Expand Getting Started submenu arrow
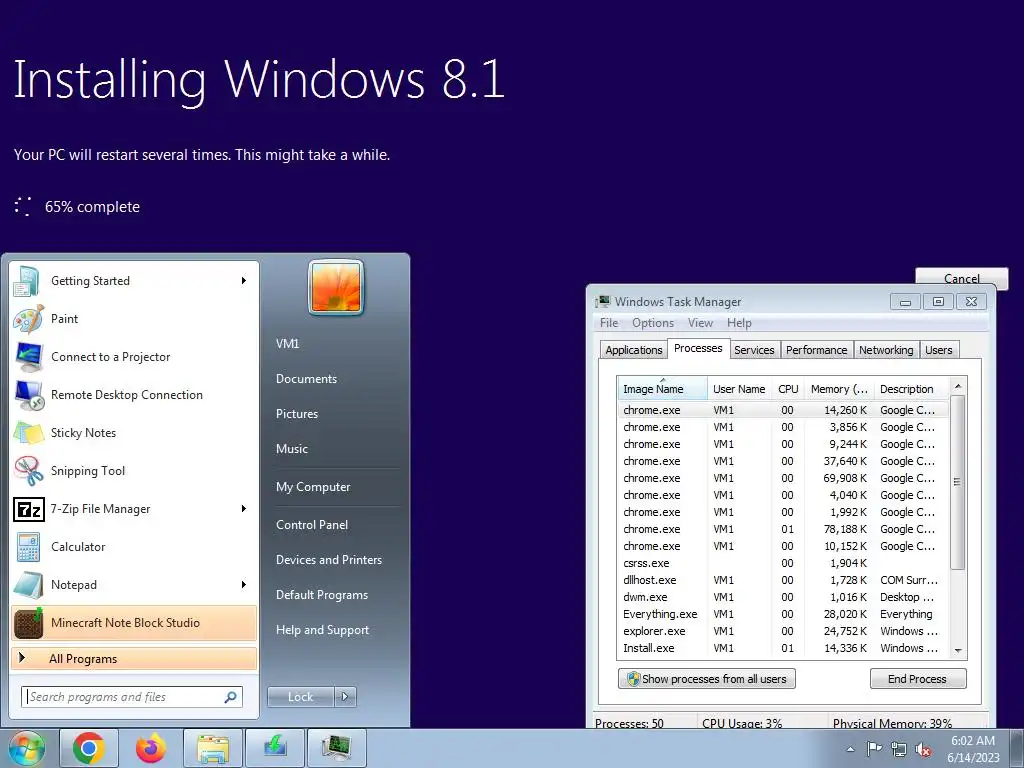Image resolution: width=1024 pixels, height=768 pixels. (244, 281)
